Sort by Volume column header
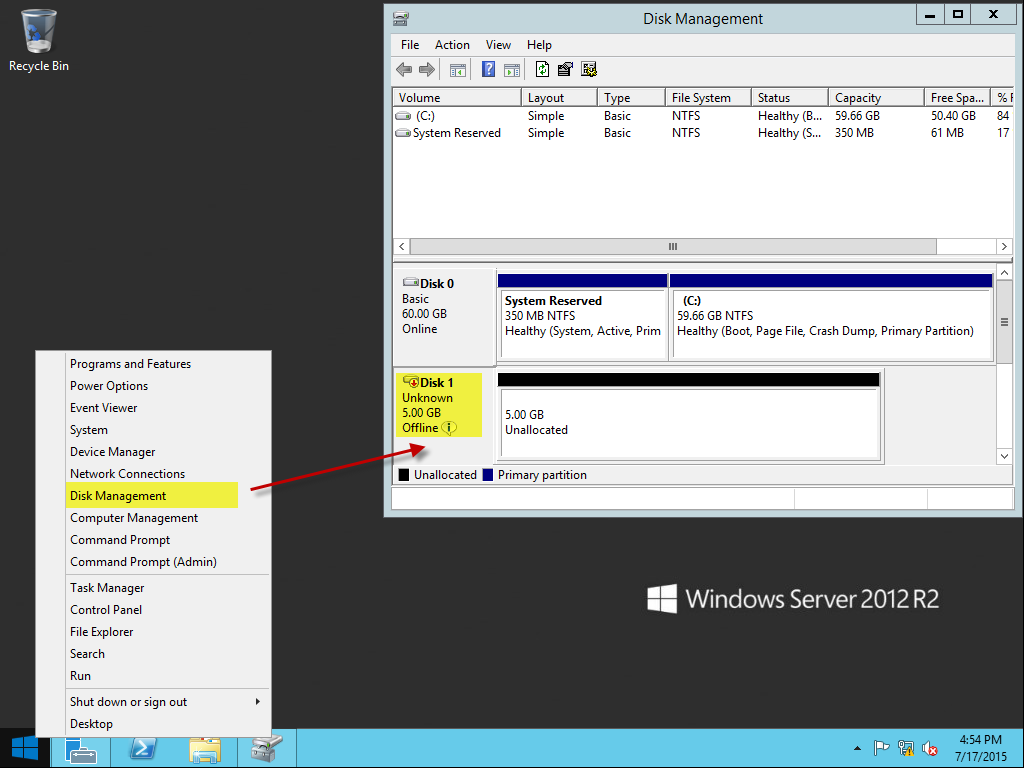The image size is (1024, 768). click(x=456, y=97)
